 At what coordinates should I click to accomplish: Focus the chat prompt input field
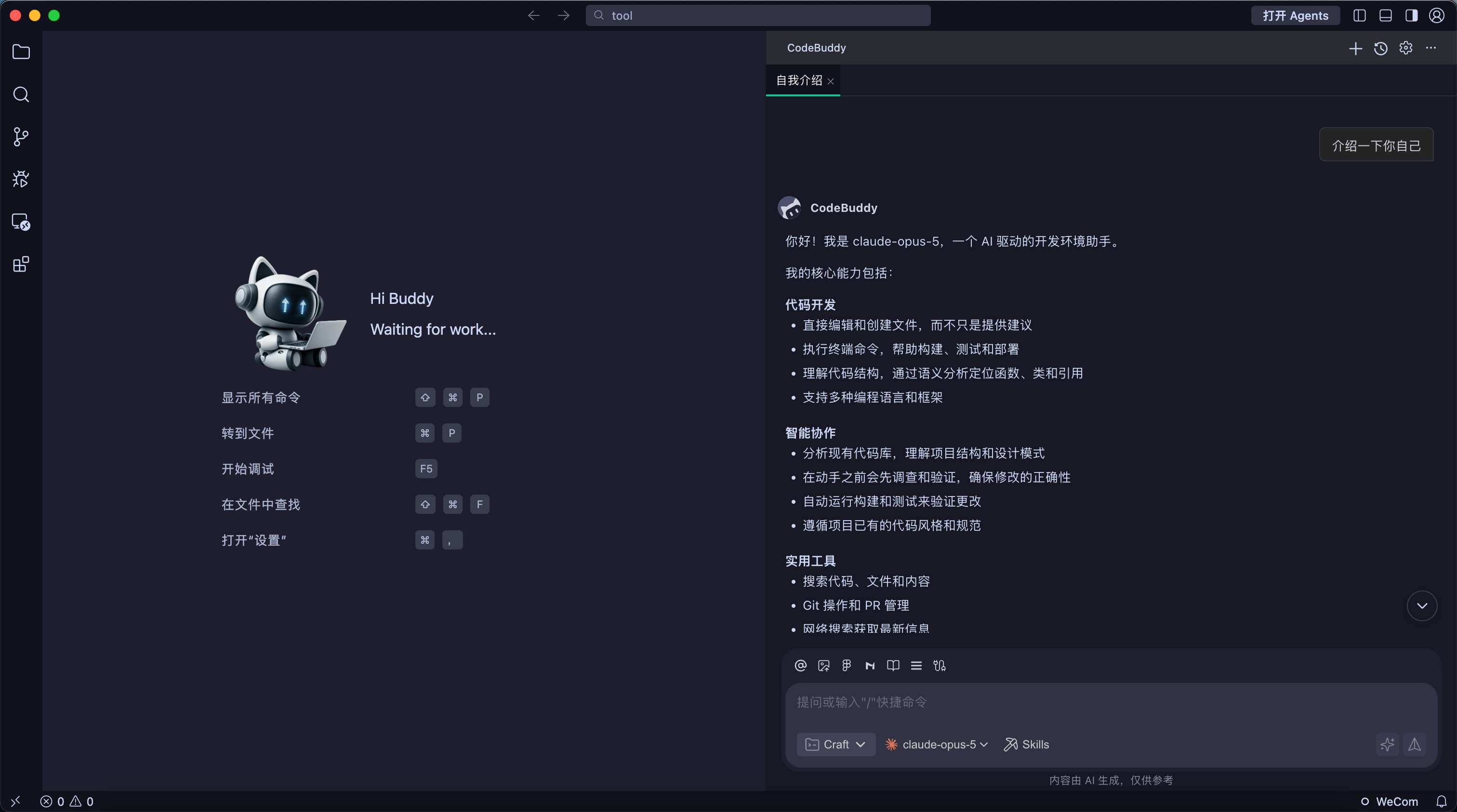point(1111,702)
